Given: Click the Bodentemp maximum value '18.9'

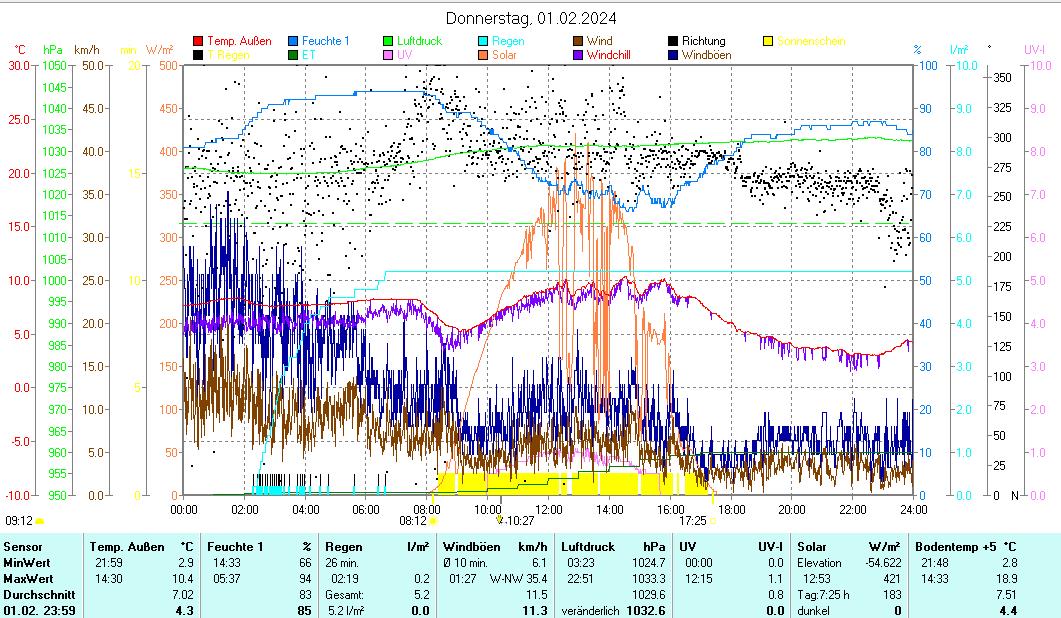Looking at the screenshot, I should click(1007, 579).
